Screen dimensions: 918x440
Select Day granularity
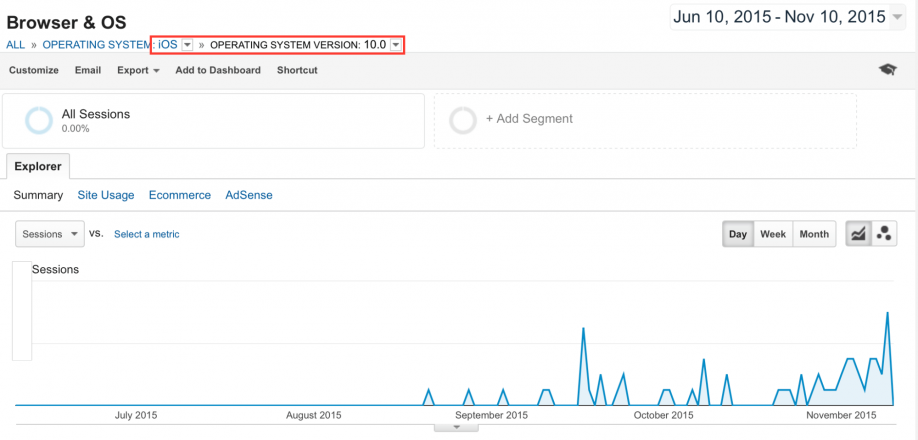(x=738, y=234)
